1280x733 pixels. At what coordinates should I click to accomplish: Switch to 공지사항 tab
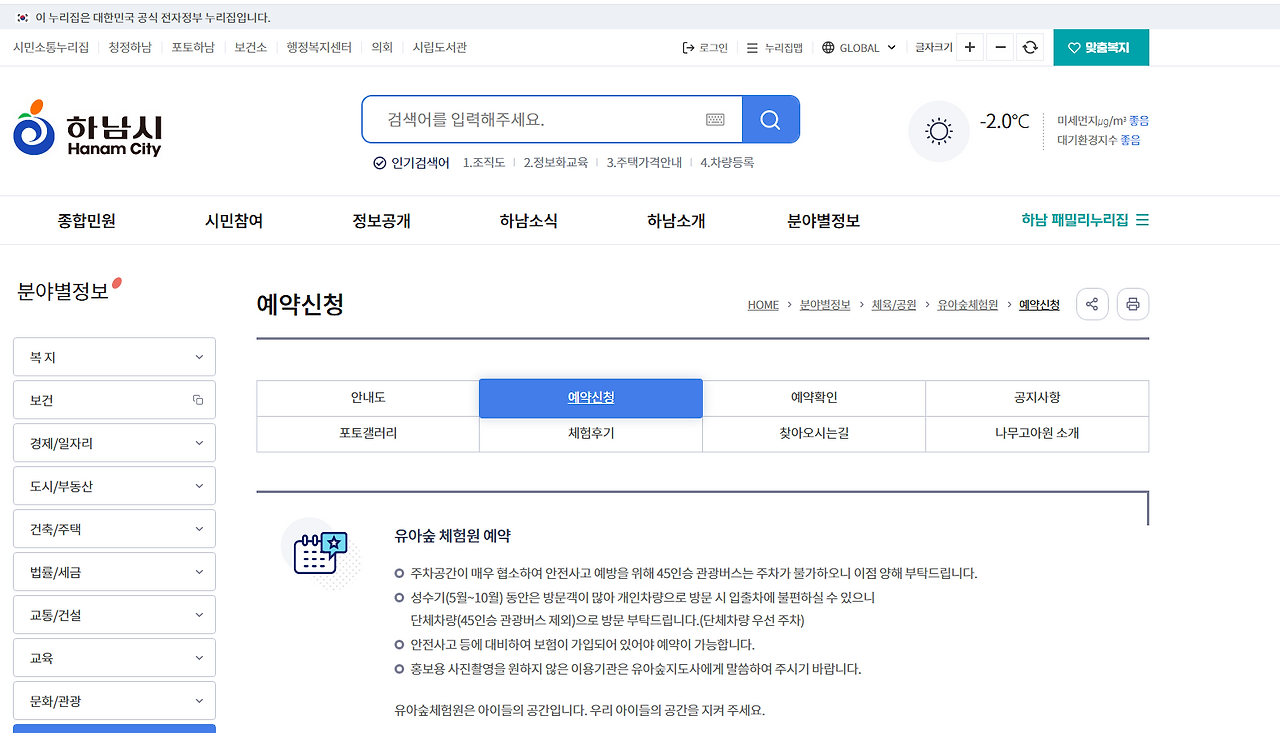(1037, 398)
